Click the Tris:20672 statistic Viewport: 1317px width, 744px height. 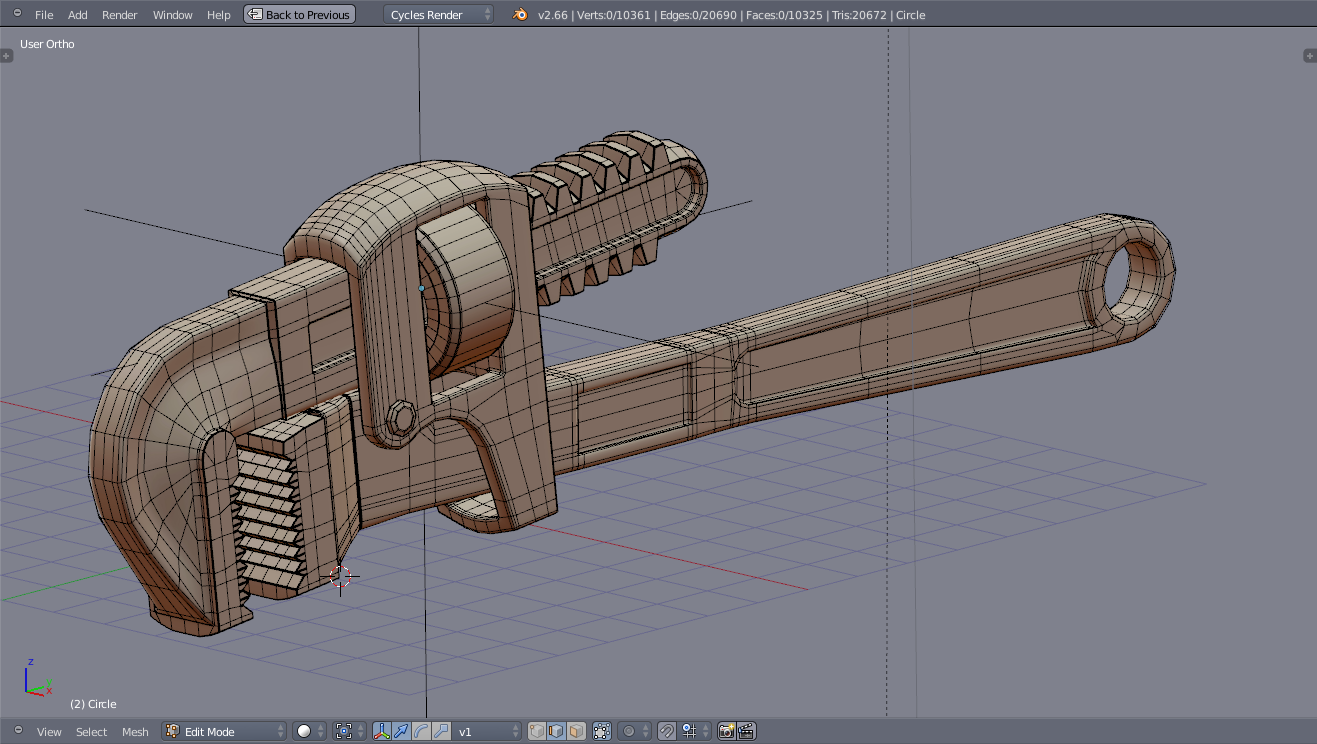pyautogui.click(x=859, y=15)
